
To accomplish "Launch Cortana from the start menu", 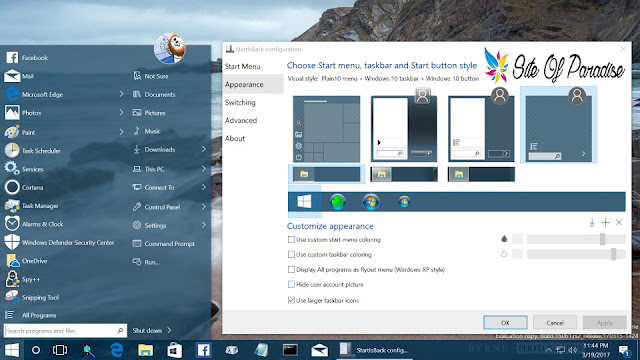I will [x=24, y=187].
